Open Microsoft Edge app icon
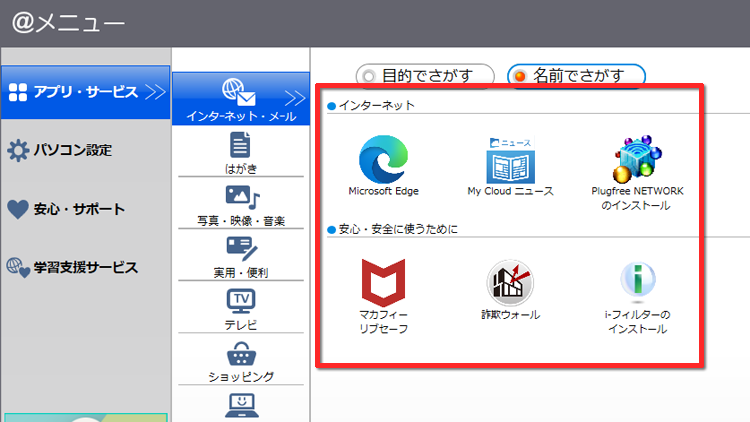Viewport: 750px width, 422px height. click(x=383, y=159)
